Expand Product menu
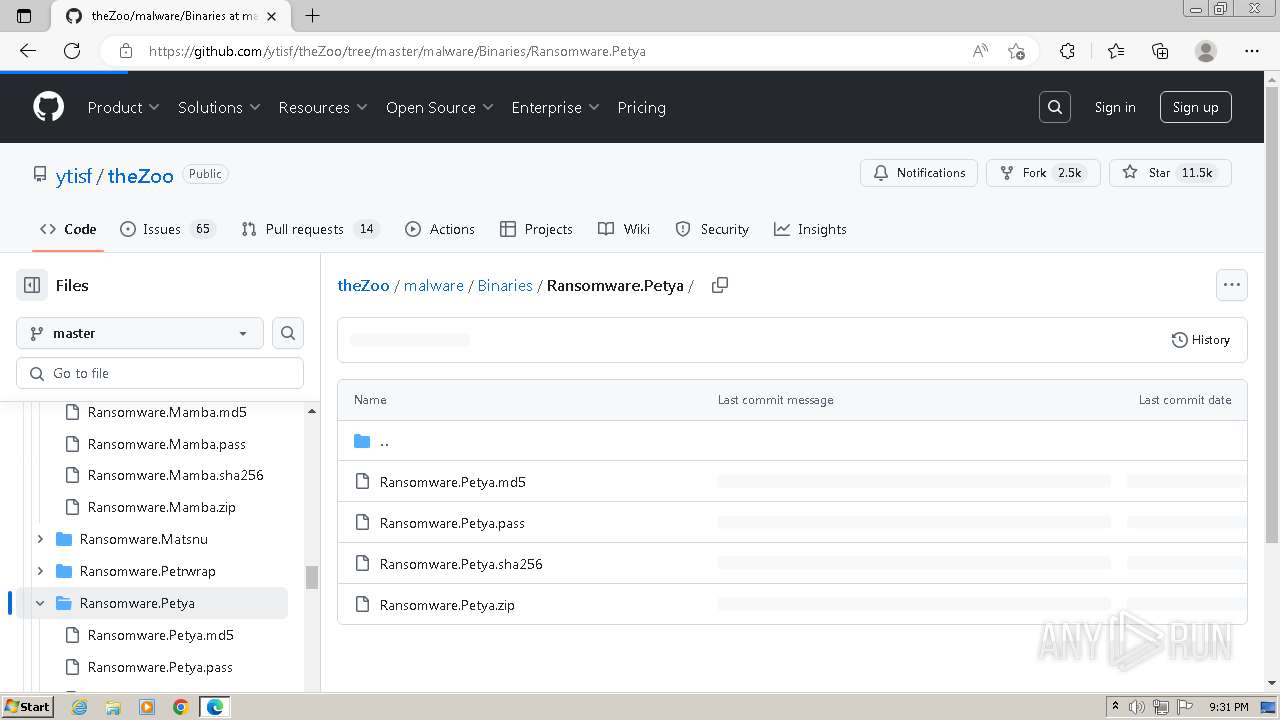Screen dimensions: 1280x720 [x=123, y=107]
